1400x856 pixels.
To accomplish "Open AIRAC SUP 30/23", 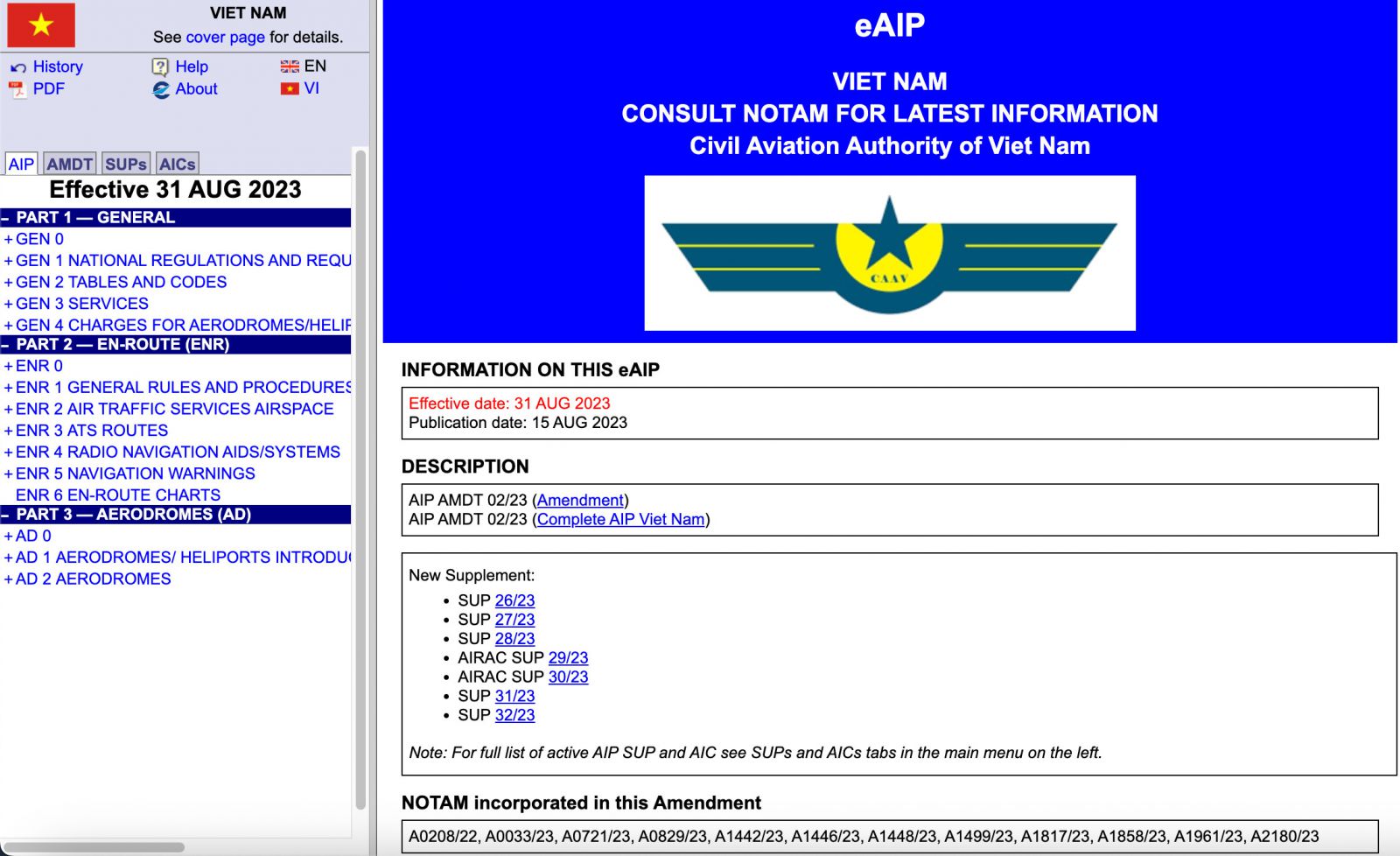I will pyautogui.click(x=568, y=677).
